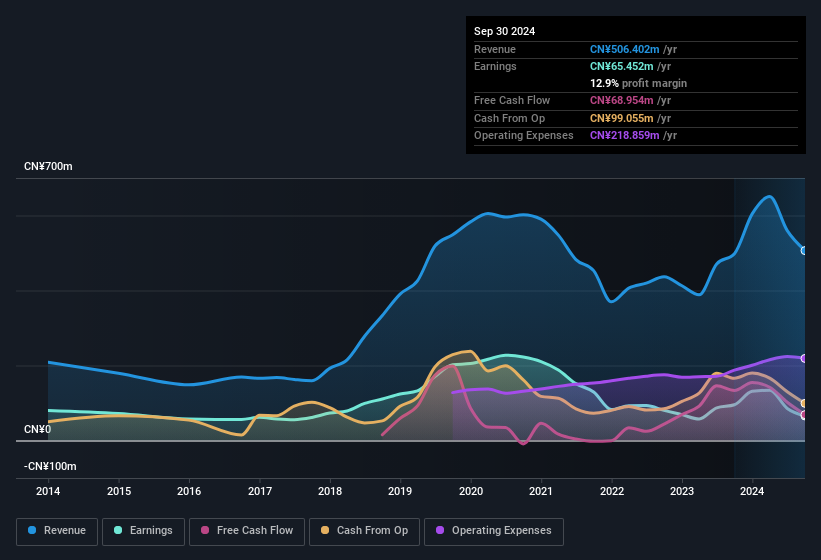Toggle the Cash From Op legend button
Screen dimensions: 821x560
(364, 532)
